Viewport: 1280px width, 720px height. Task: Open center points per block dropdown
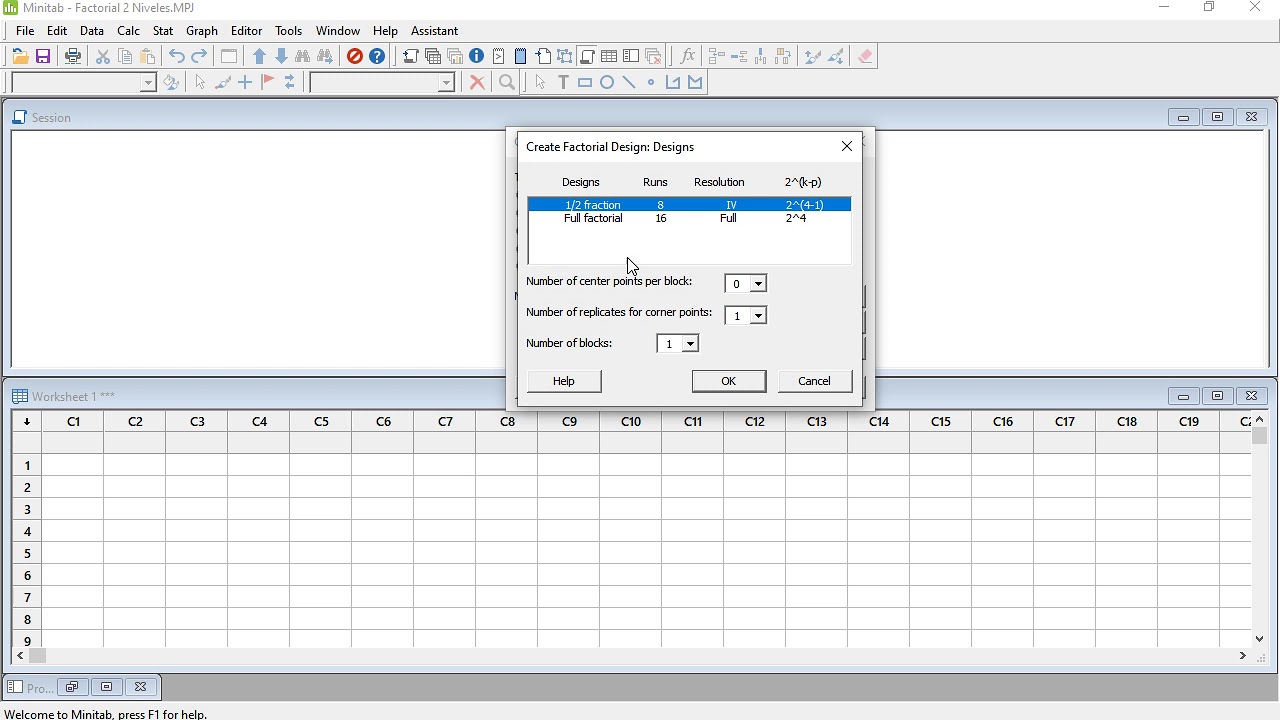click(759, 285)
